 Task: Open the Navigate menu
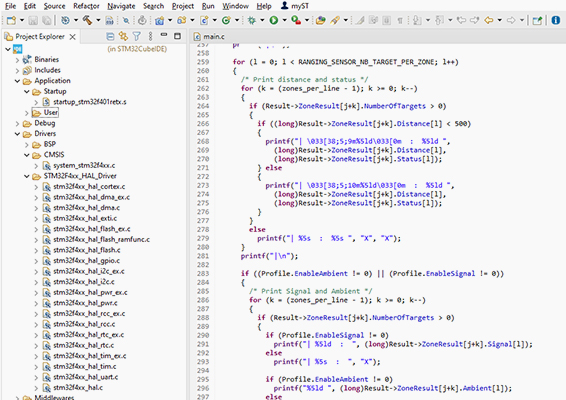121,6
